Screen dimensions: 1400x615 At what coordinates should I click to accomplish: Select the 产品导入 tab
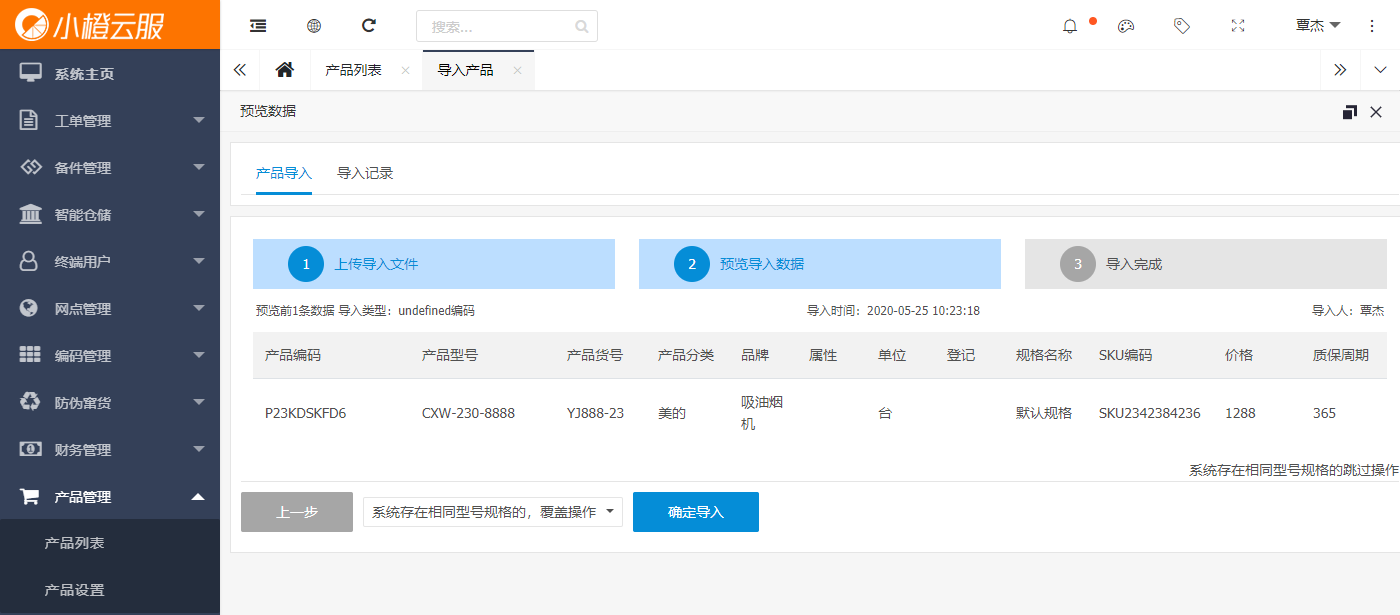pos(284,173)
